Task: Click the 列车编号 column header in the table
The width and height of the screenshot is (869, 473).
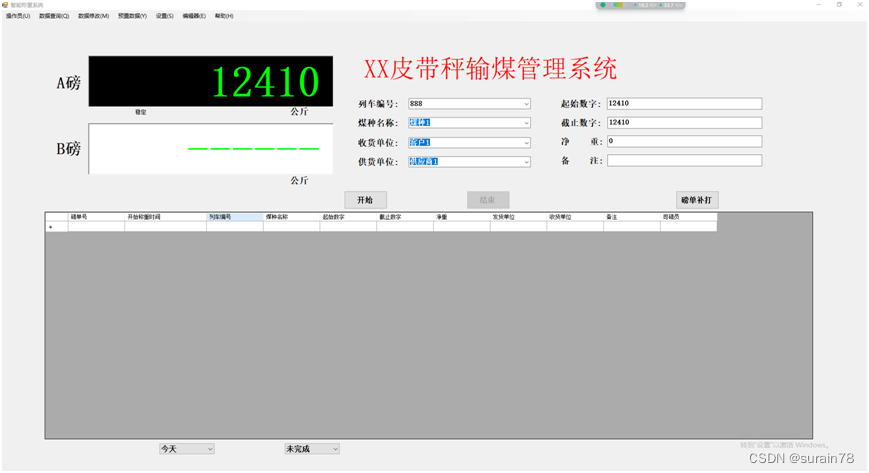Action: (235, 217)
